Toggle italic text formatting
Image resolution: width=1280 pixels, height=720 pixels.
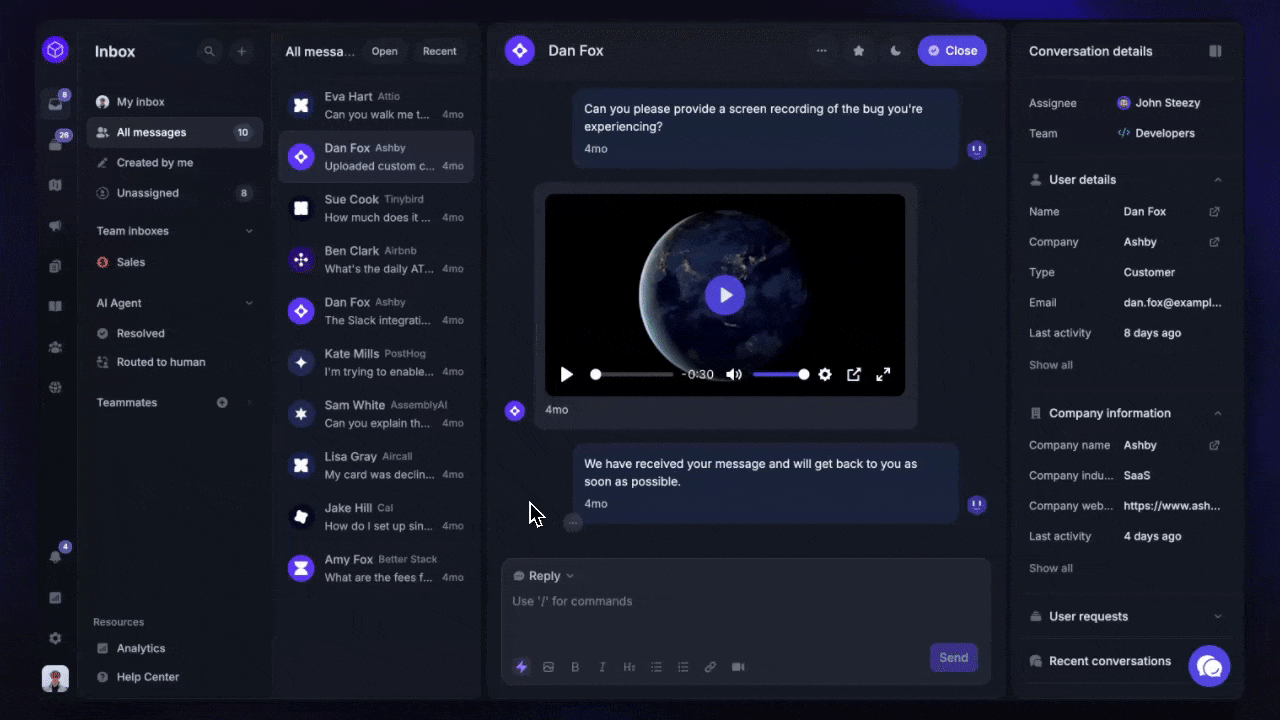point(602,667)
